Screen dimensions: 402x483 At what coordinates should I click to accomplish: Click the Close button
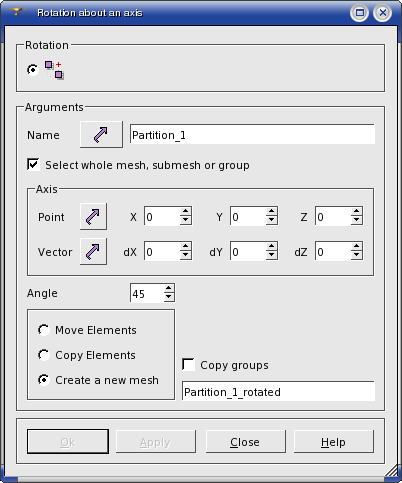point(245,442)
